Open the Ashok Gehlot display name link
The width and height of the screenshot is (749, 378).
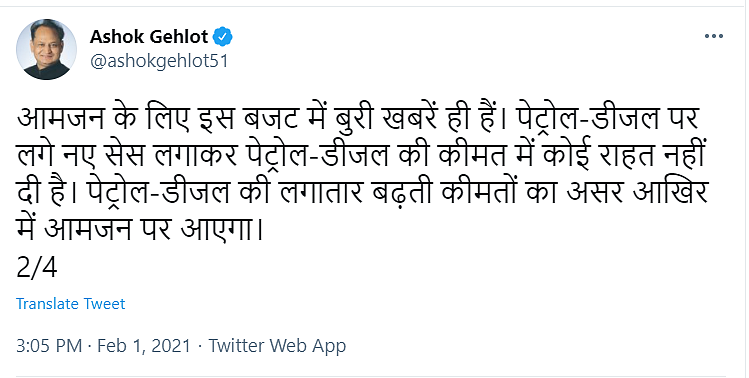tap(149, 37)
